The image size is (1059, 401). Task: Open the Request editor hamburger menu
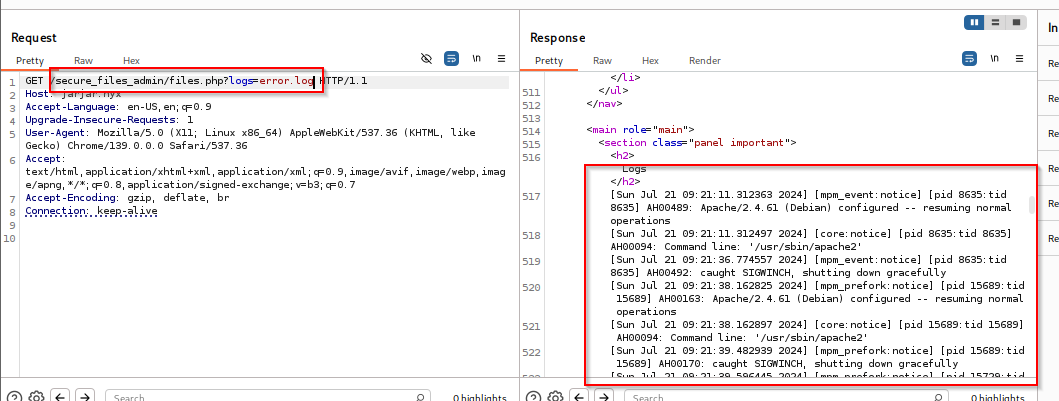[501, 59]
